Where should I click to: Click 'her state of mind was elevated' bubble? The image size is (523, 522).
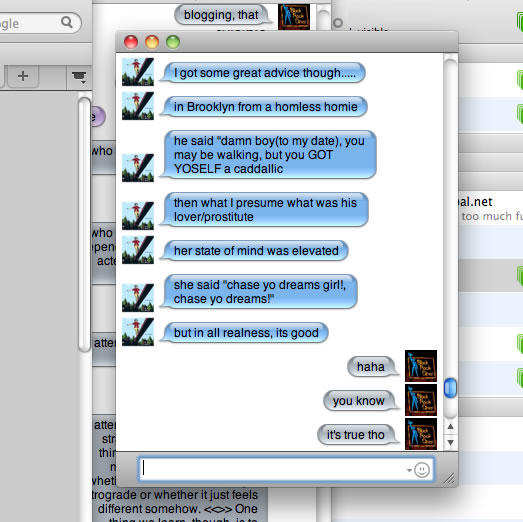click(254, 251)
